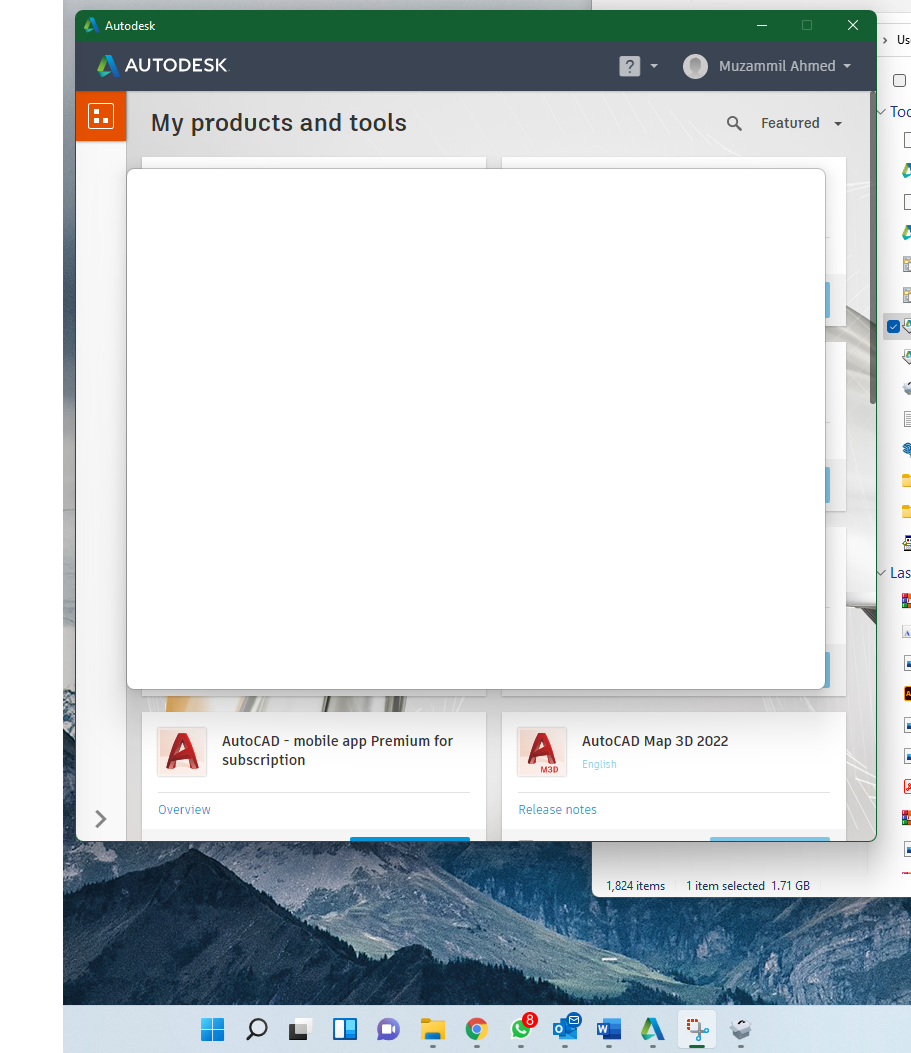Open search in My products and tools
Screen dimensions: 911x1053
point(734,123)
